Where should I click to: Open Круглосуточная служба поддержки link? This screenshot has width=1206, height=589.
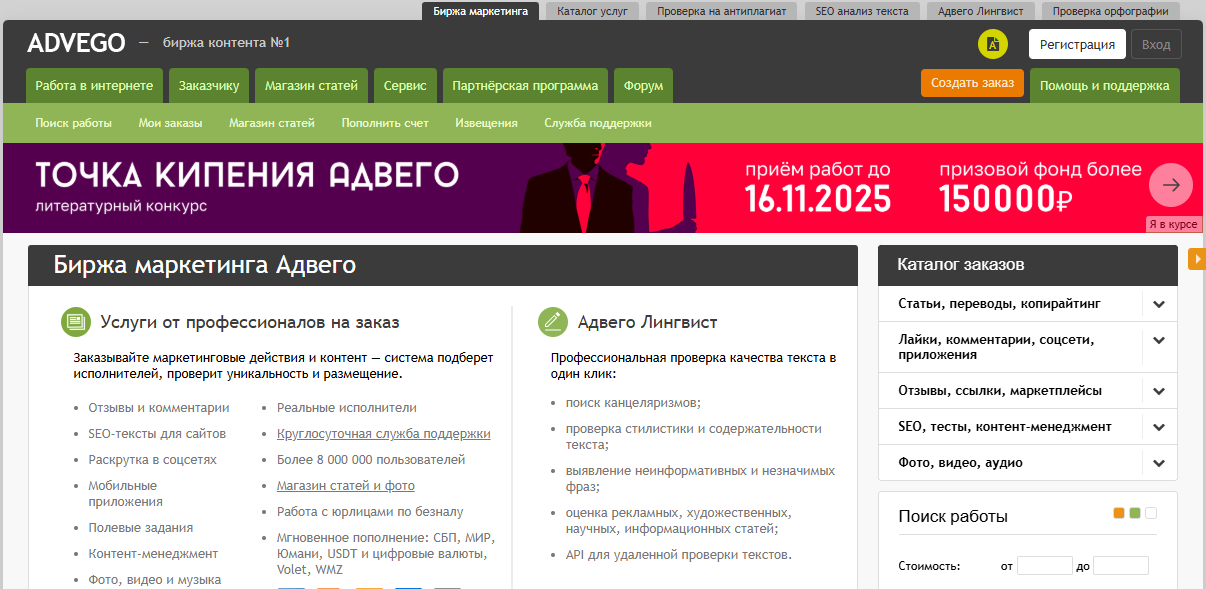(x=383, y=434)
